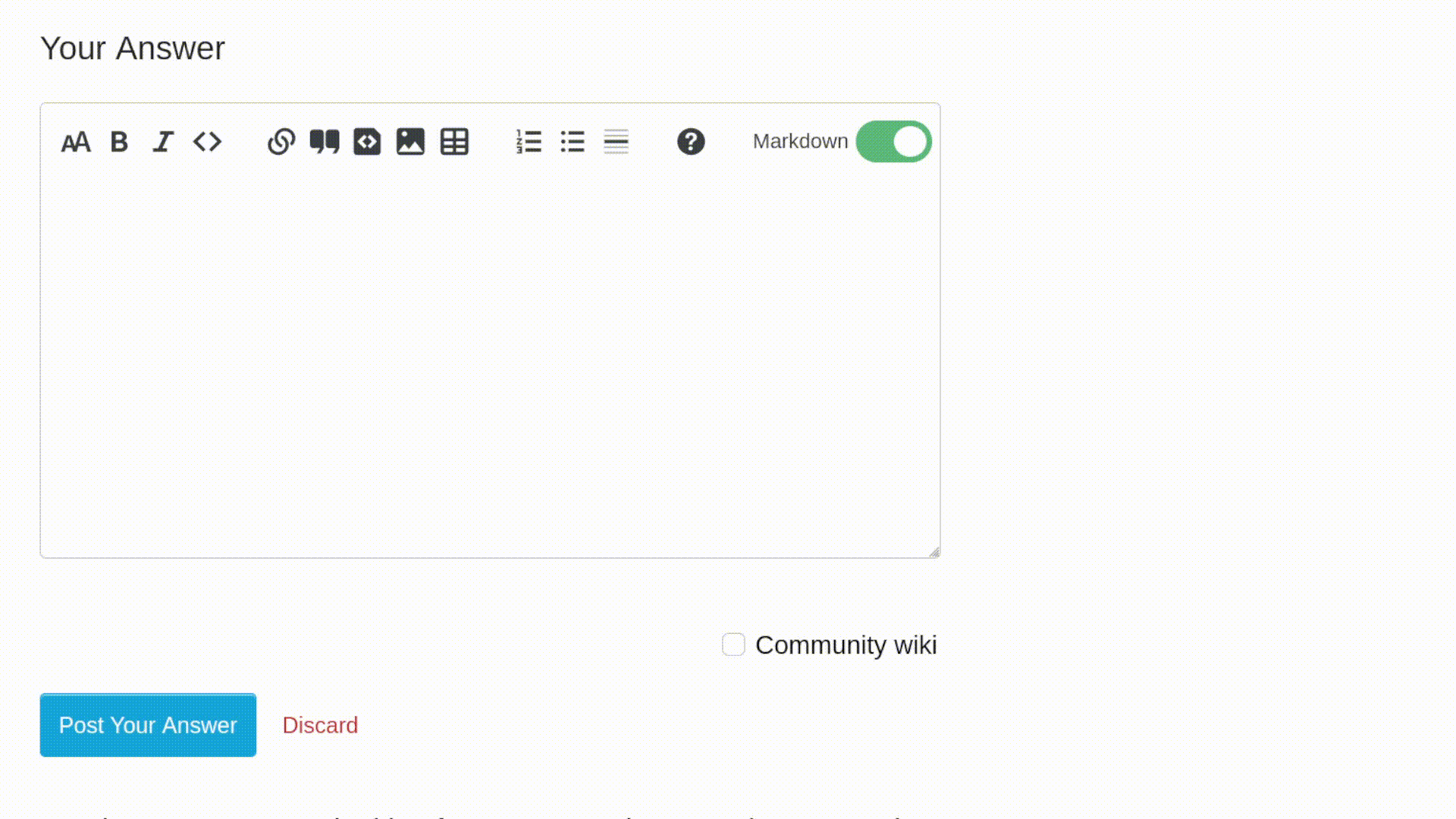1456x819 pixels.
Task: Click the horizontal rule insert icon
Action: (x=616, y=141)
